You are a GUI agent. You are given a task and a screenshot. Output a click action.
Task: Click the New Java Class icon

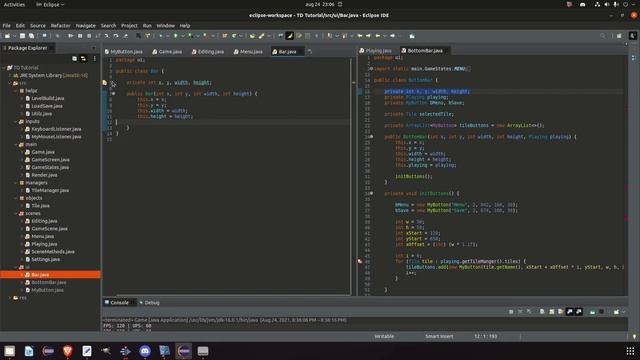coord(234,36)
